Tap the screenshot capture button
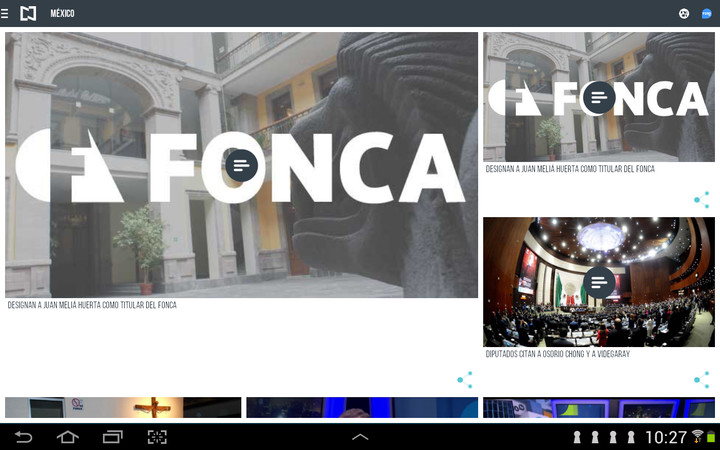 157,437
